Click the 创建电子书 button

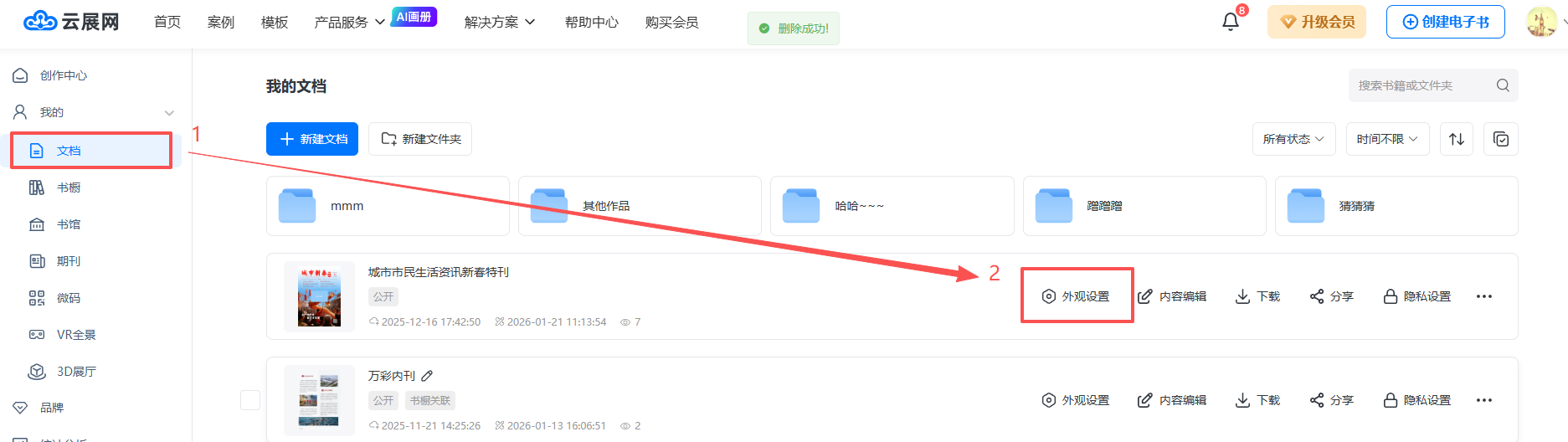pos(1445,22)
